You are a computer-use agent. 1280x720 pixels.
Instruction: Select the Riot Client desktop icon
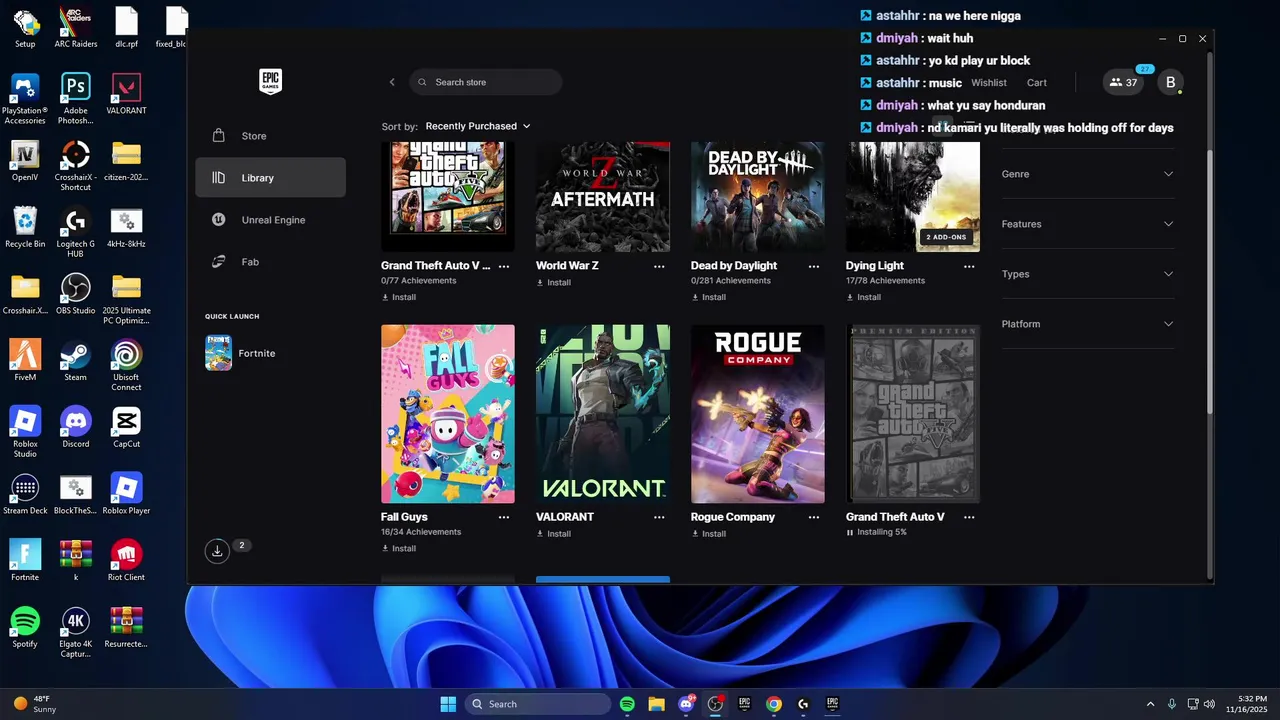(x=126, y=560)
